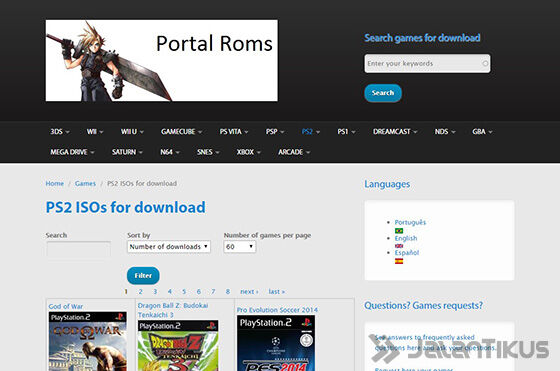This screenshot has width=560, height=371.
Task: Open the God of War title link
Action: pos(66,306)
